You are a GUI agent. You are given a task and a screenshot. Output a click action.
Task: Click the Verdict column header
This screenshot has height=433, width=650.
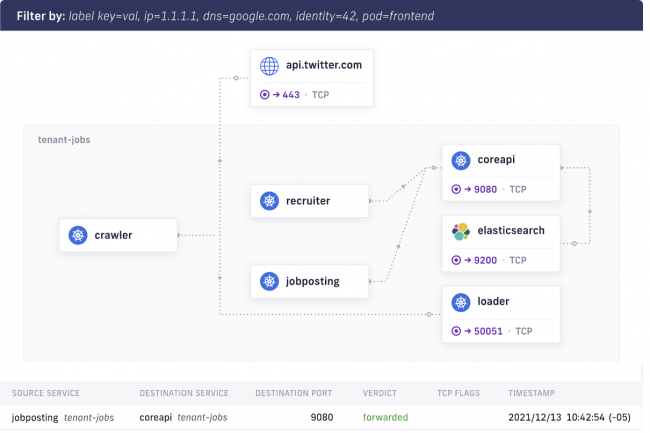tap(386, 393)
